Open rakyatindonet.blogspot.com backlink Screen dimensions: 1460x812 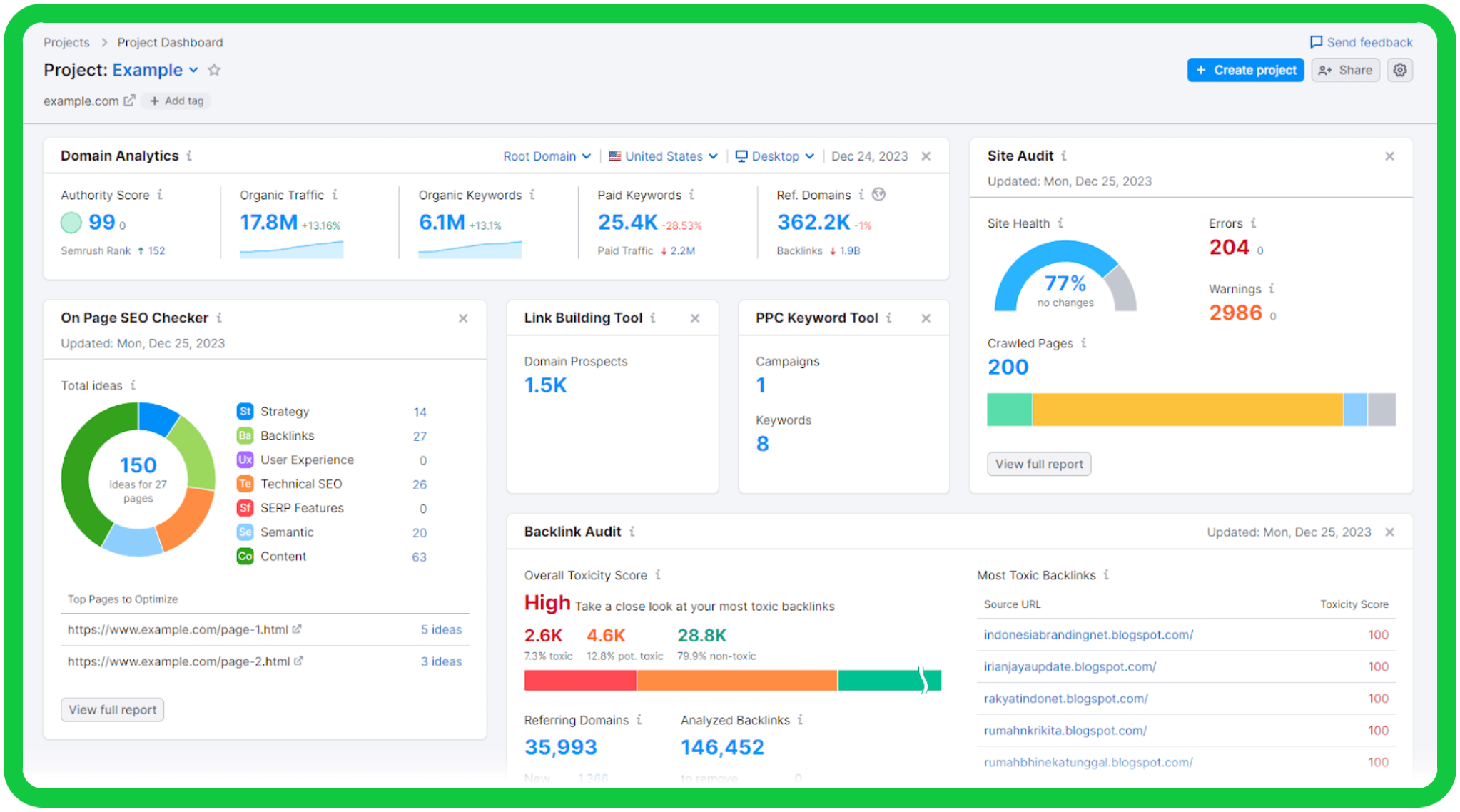click(1065, 699)
